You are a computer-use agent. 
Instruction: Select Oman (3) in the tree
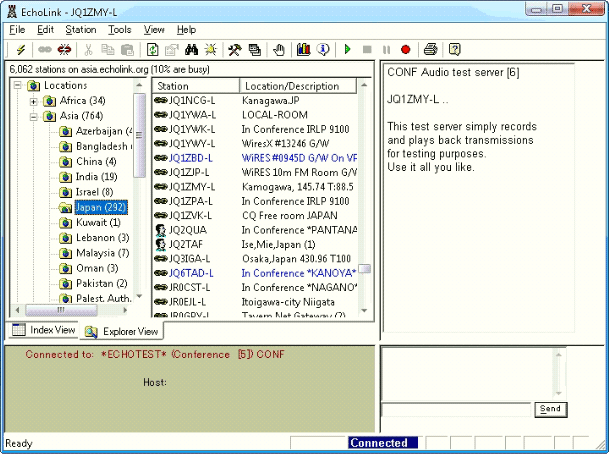[x=97, y=268]
